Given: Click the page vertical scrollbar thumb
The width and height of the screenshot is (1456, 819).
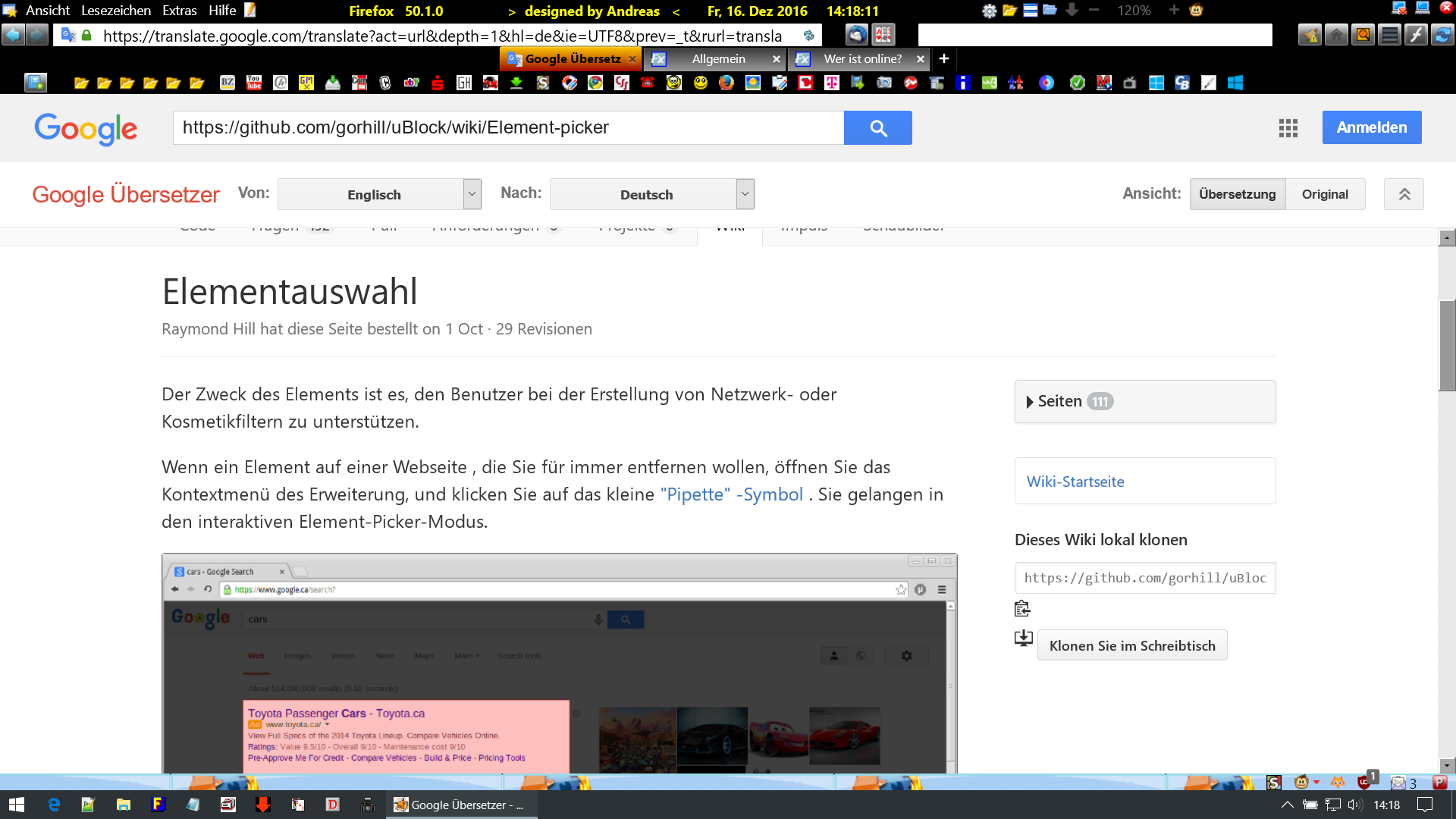Looking at the screenshot, I should [1447, 345].
